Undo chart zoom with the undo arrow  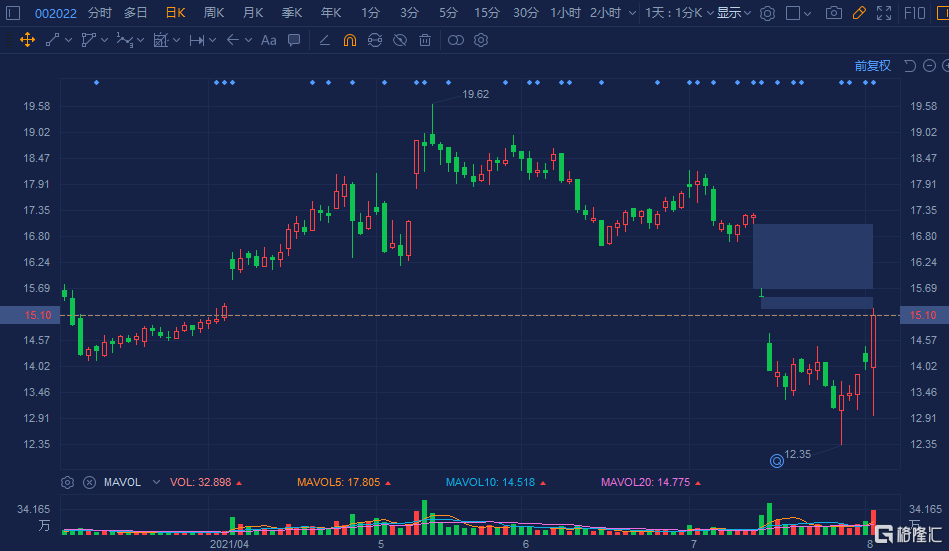pyautogui.click(x=909, y=65)
